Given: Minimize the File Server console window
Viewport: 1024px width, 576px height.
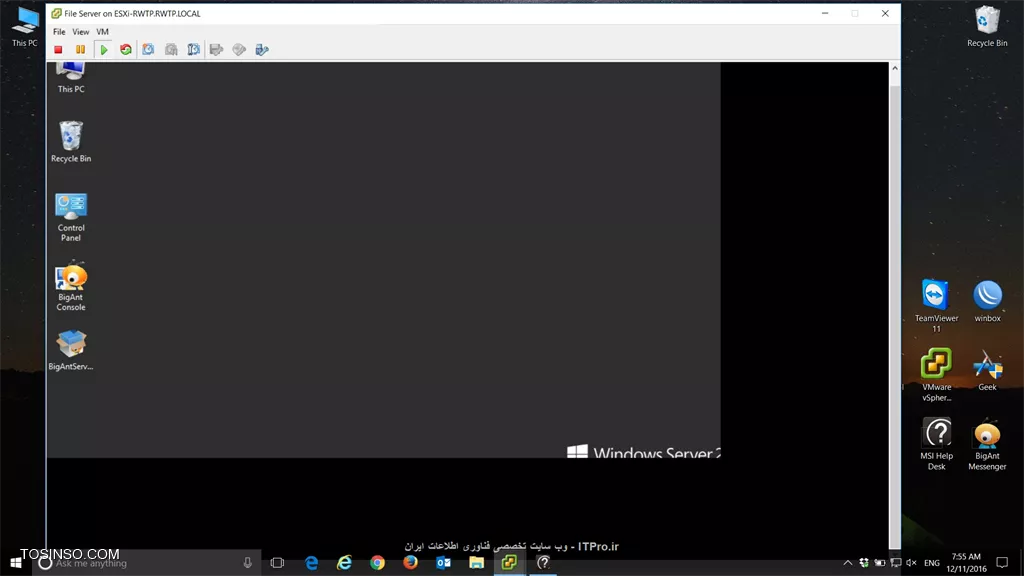Looking at the screenshot, I should (x=825, y=13).
